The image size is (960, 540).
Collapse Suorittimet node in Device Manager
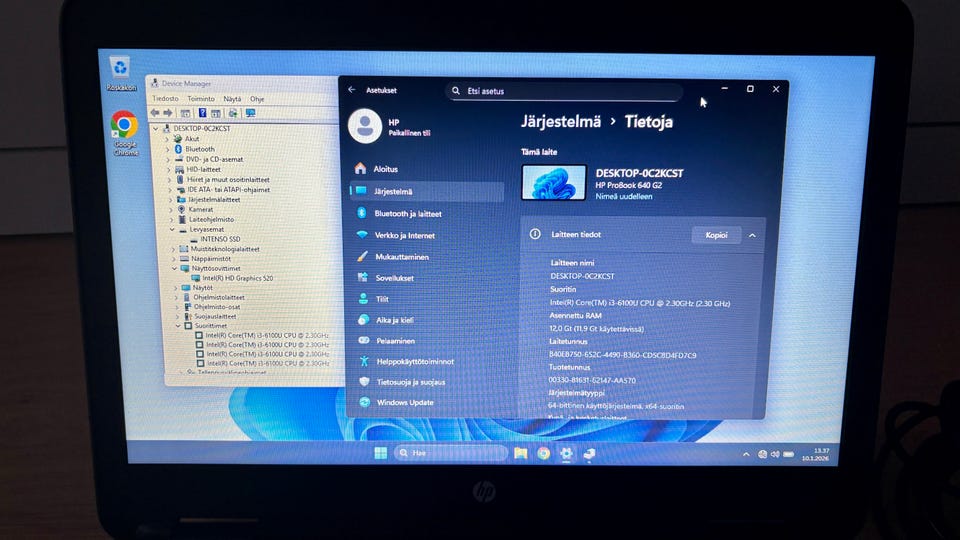[178, 326]
